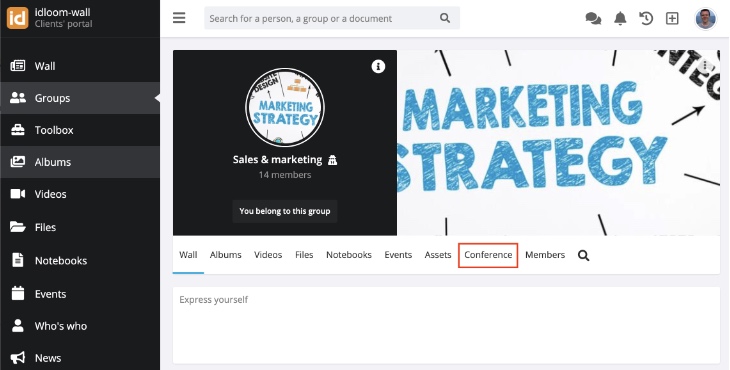Image resolution: width=730 pixels, height=370 pixels.
Task: Click the Events calendar icon in the sidebar
Action: [x=18, y=294]
